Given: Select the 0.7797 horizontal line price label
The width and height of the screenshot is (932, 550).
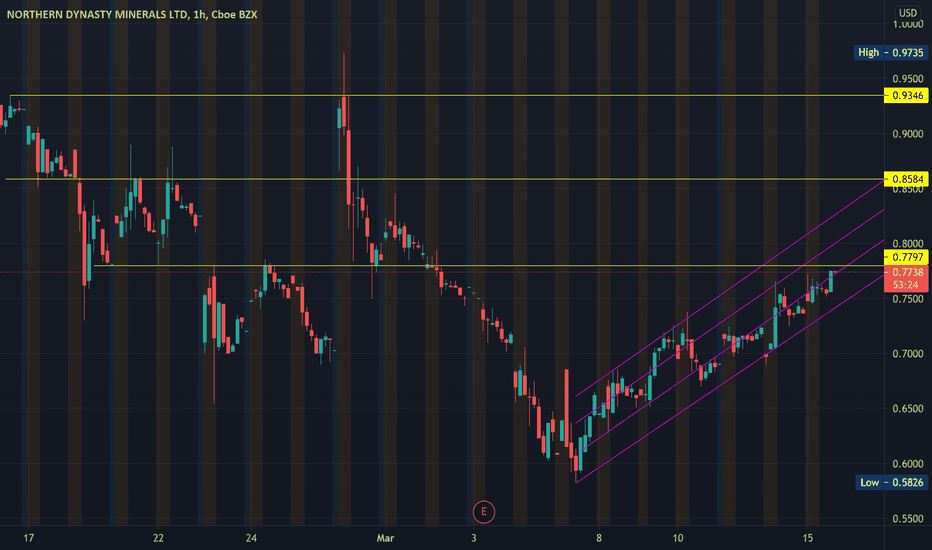Looking at the screenshot, I should (x=906, y=257).
